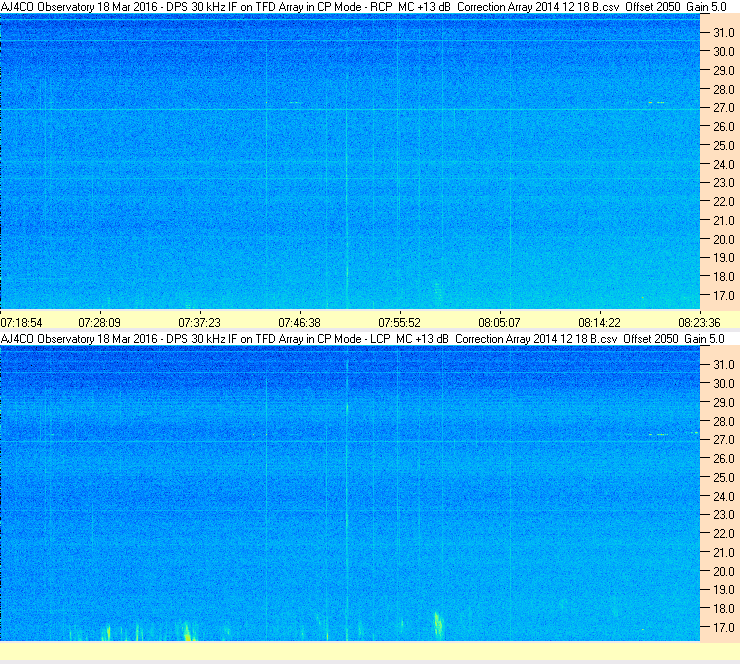Viewport: 740px width, 664px height.
Task: Pick the 28.0 axis value in LCP panel
Action: click(724, 421)
